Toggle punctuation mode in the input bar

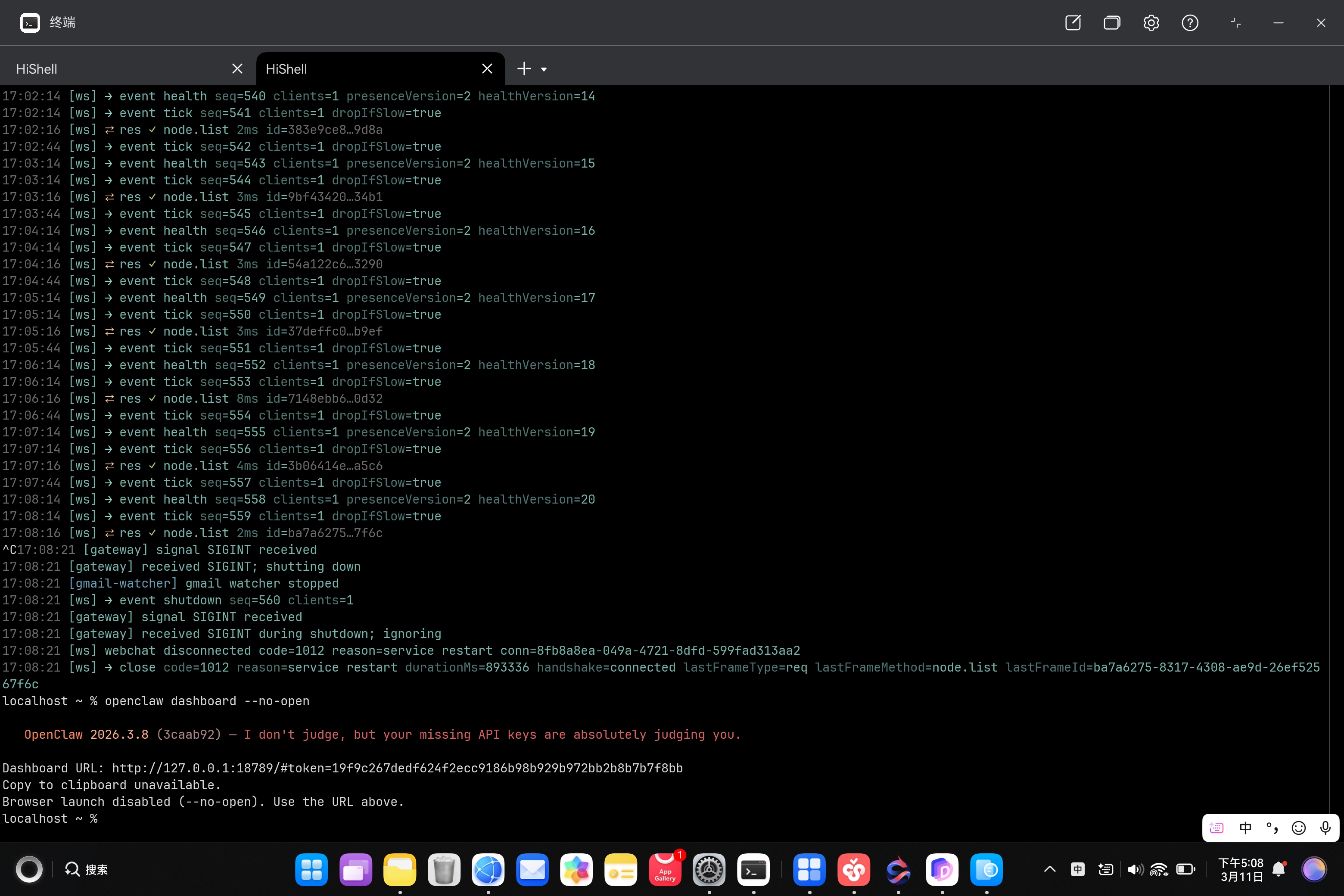(x=1272, y=828)
